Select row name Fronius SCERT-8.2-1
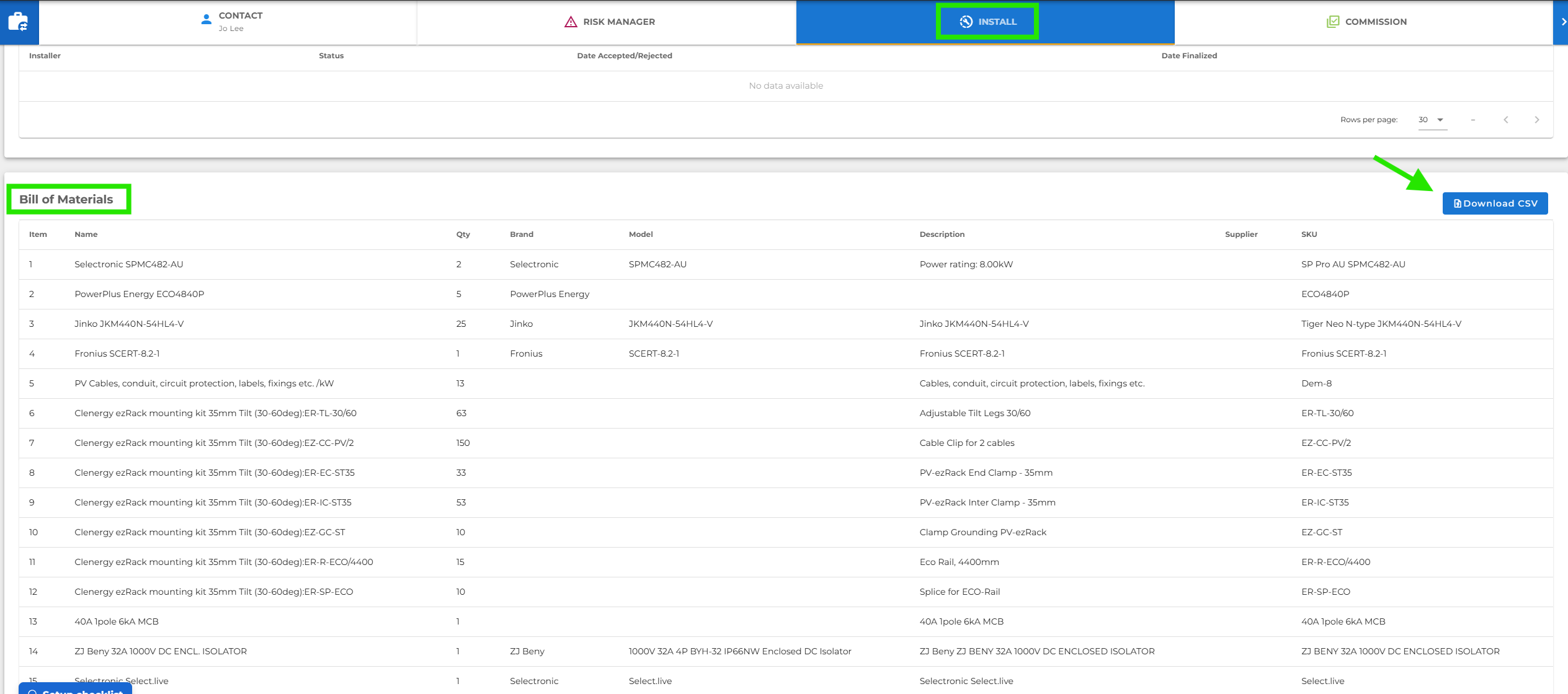This screenshot has height=694, width=1568. pyautogui.click(x=117, y=354)
